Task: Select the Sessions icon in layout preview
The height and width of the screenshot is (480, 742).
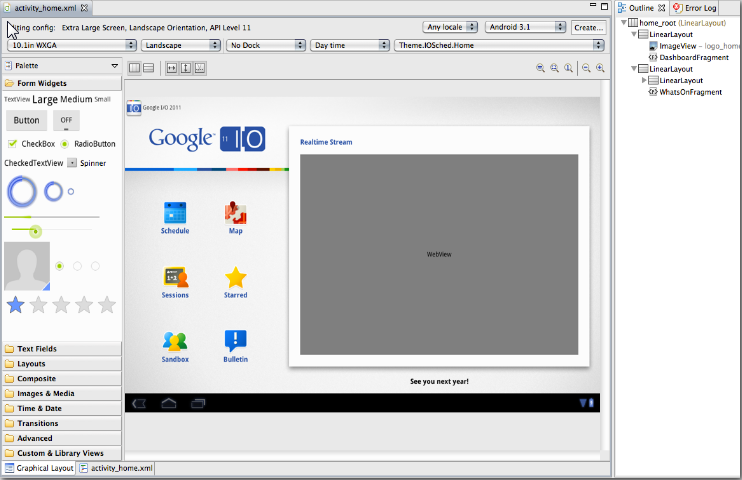Action: tap(175, 277)
